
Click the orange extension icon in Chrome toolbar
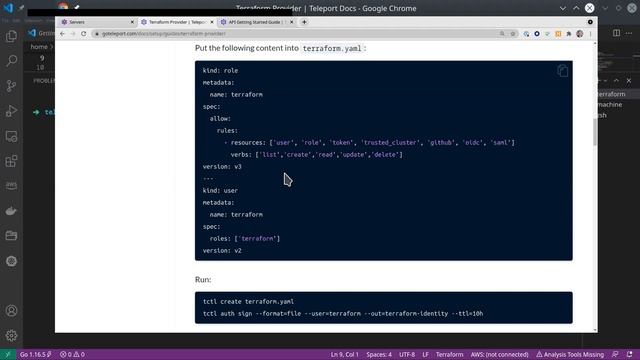click(x=558, y=34)
